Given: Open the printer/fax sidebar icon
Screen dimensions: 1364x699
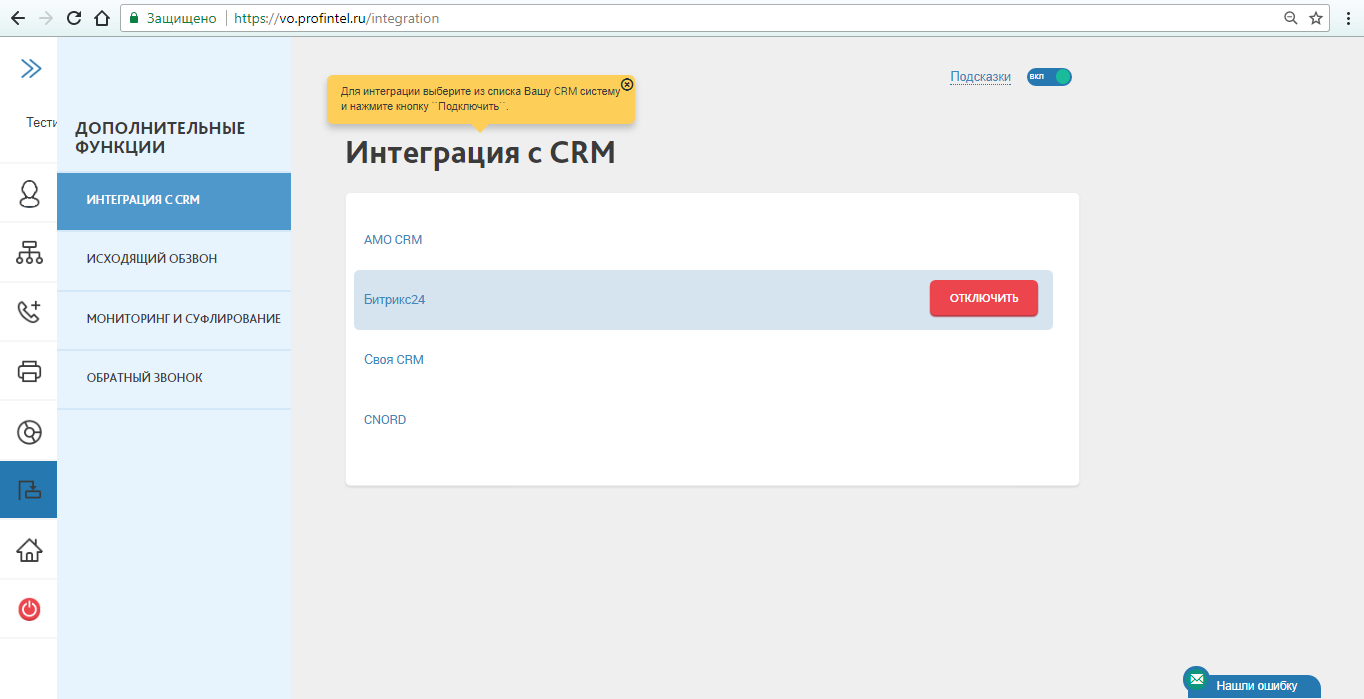Looking at the screenshot, I should point(29,371).
